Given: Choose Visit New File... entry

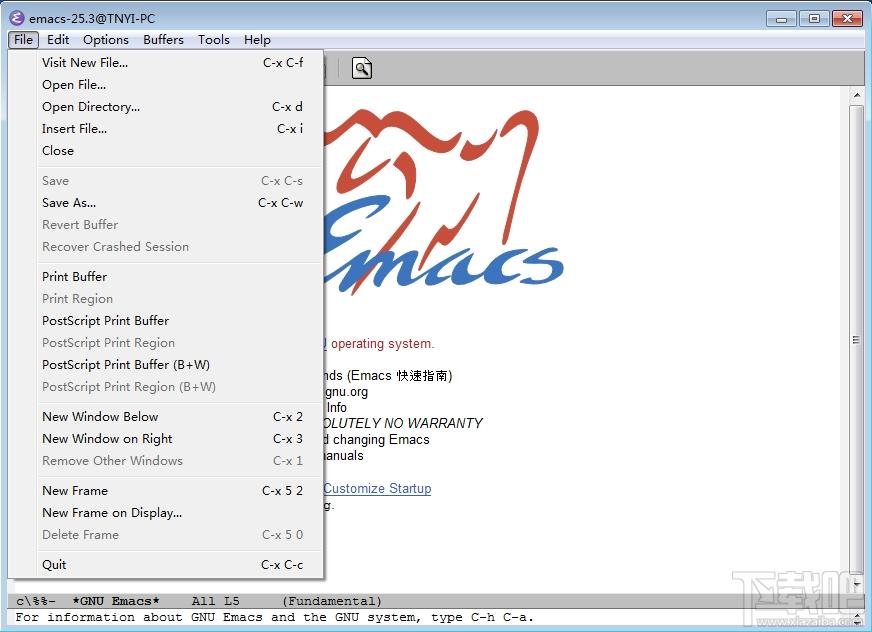Looking at the screenshot, I should 180,63.
